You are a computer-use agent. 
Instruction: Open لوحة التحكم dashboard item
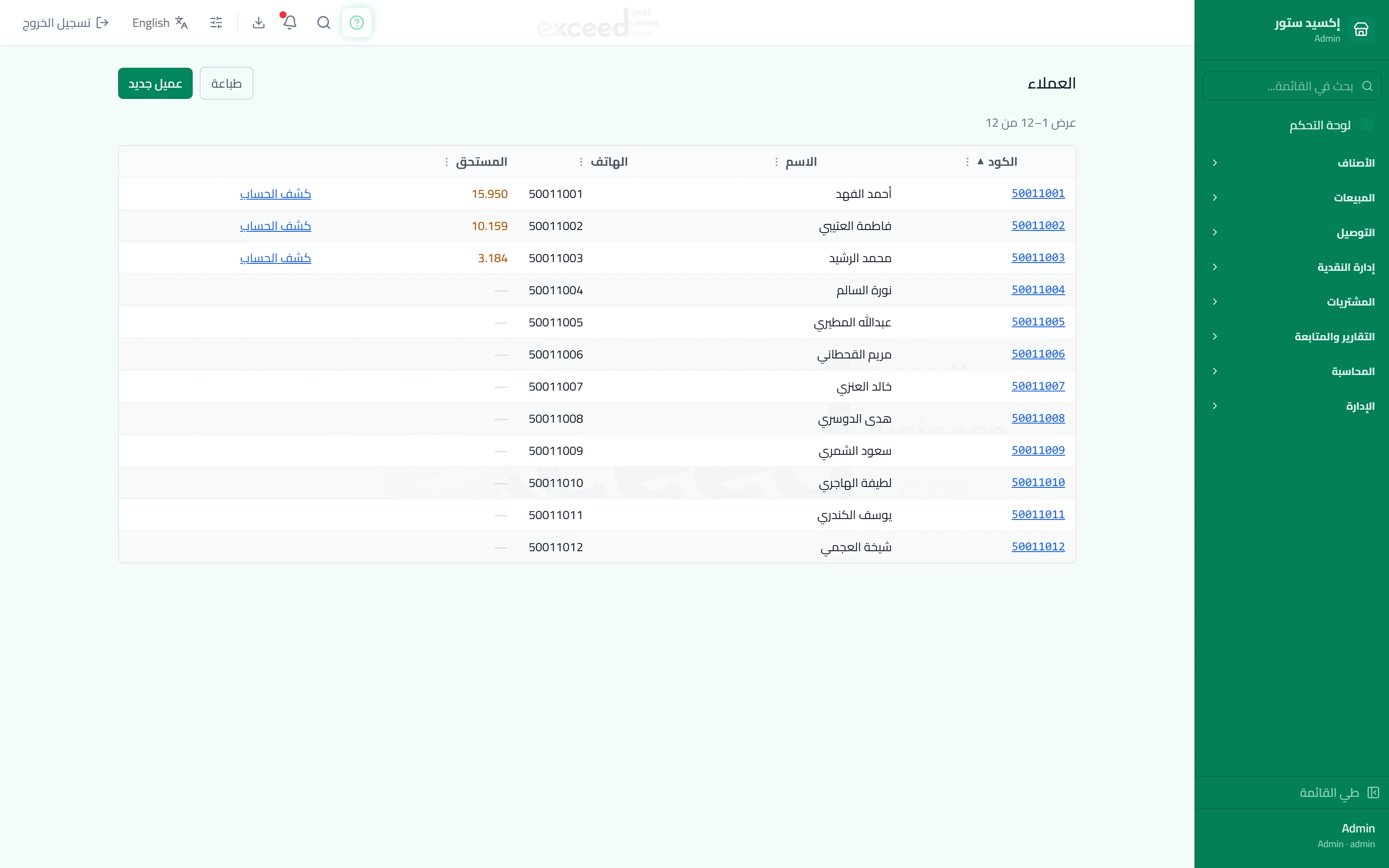point(1291,125)
